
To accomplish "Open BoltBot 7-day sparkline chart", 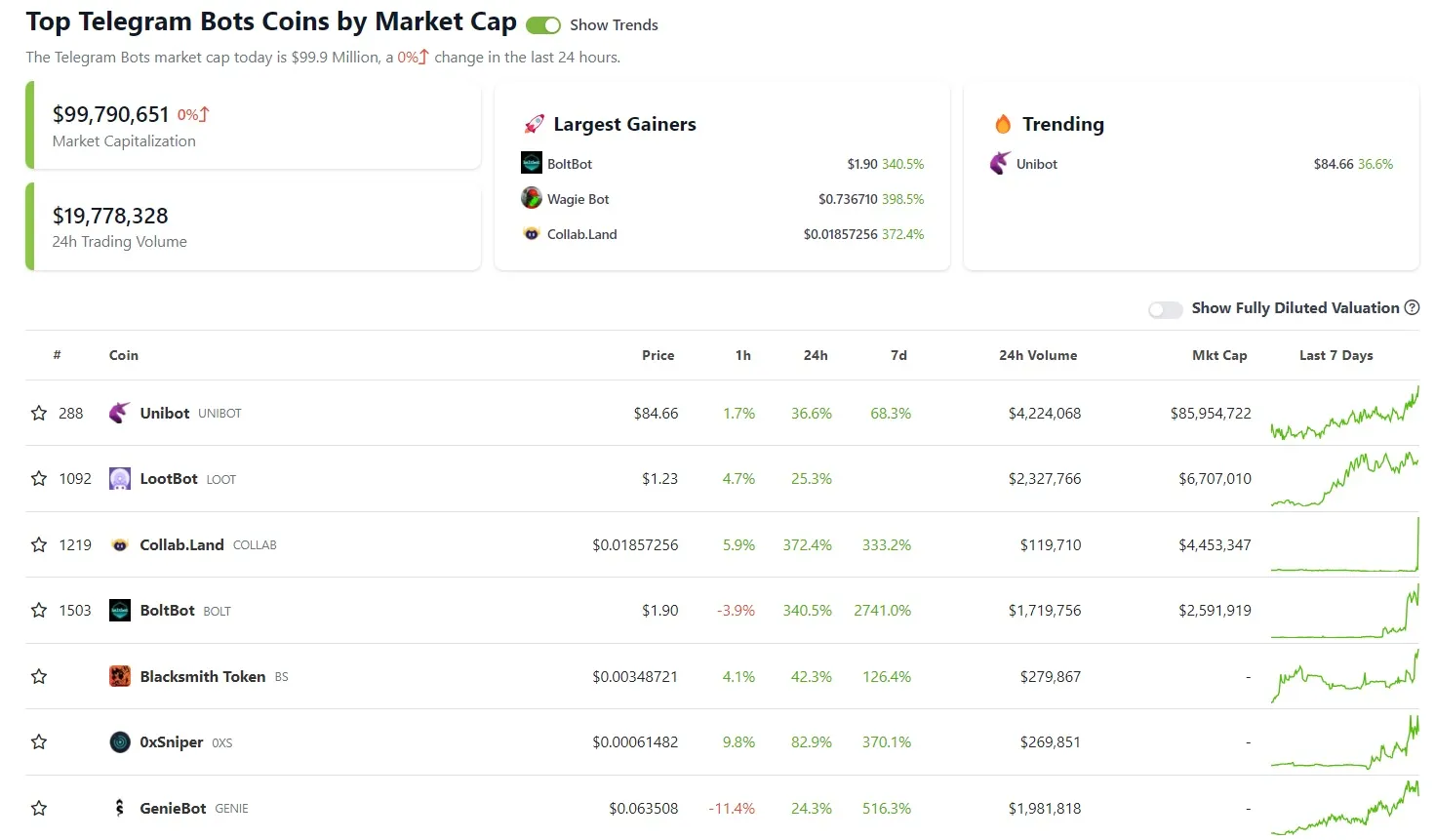I will (x=1345, y=611).
